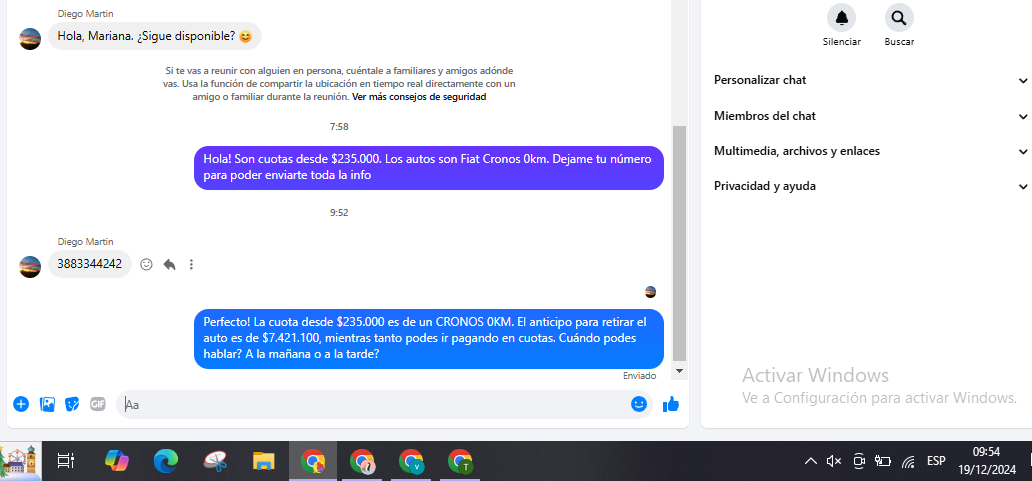The height and width of the screenshot is (481, 1032).
Task: Open Ver más consejos de seguridad link
Action: 419,97
